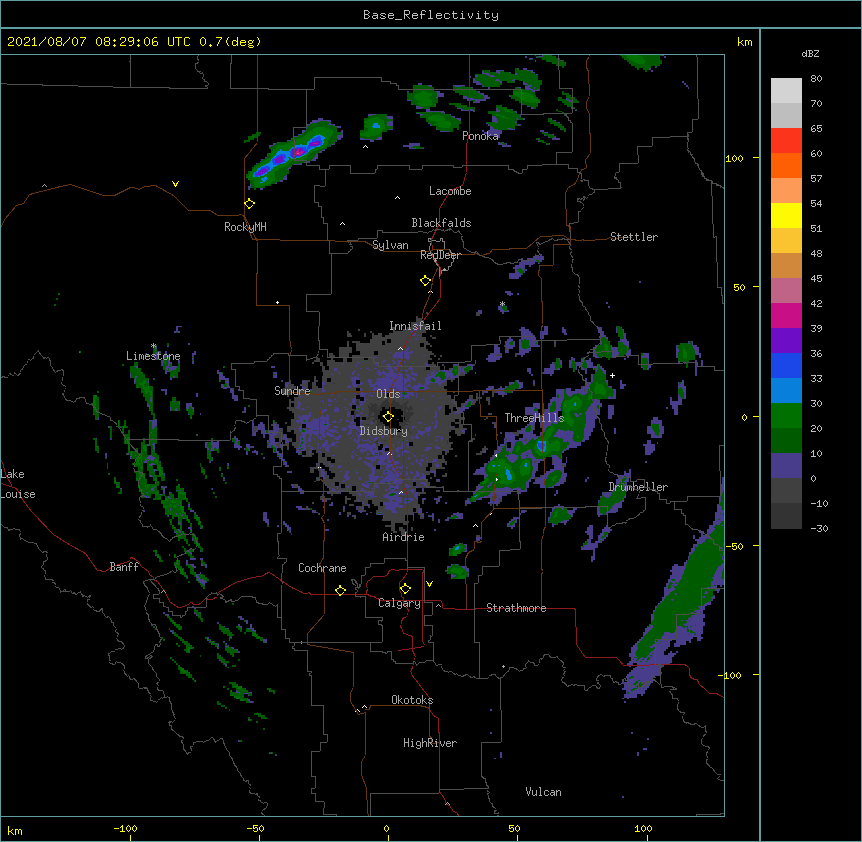Select the Sundre town label

[292, 391]
